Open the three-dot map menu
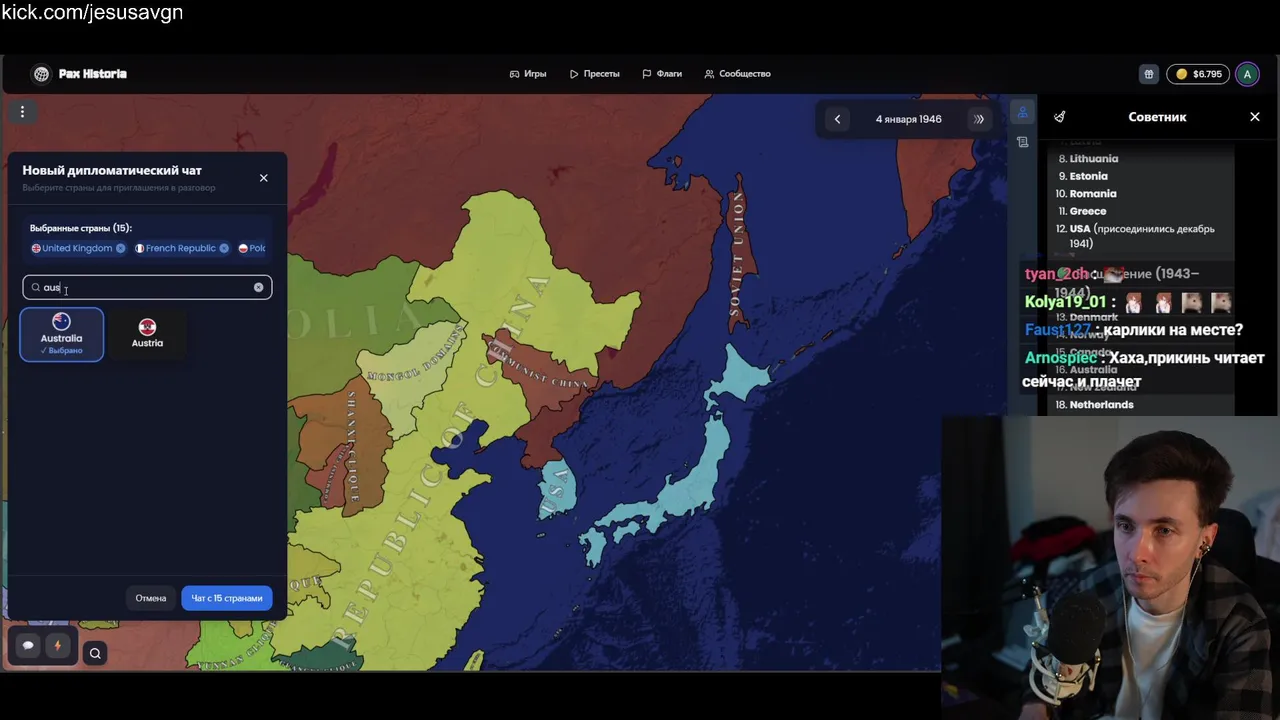Image resolution: width=1280 pixels, height=720 pixels. pos(22,112)
